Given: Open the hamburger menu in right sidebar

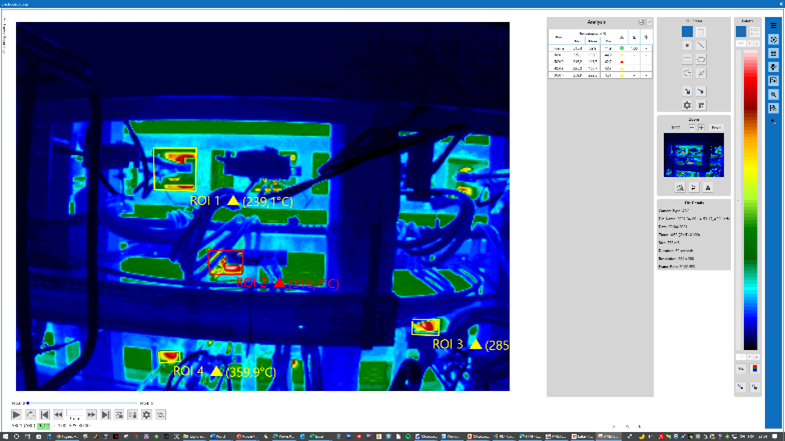Looking at the screenshot, I should pos(774,26).
